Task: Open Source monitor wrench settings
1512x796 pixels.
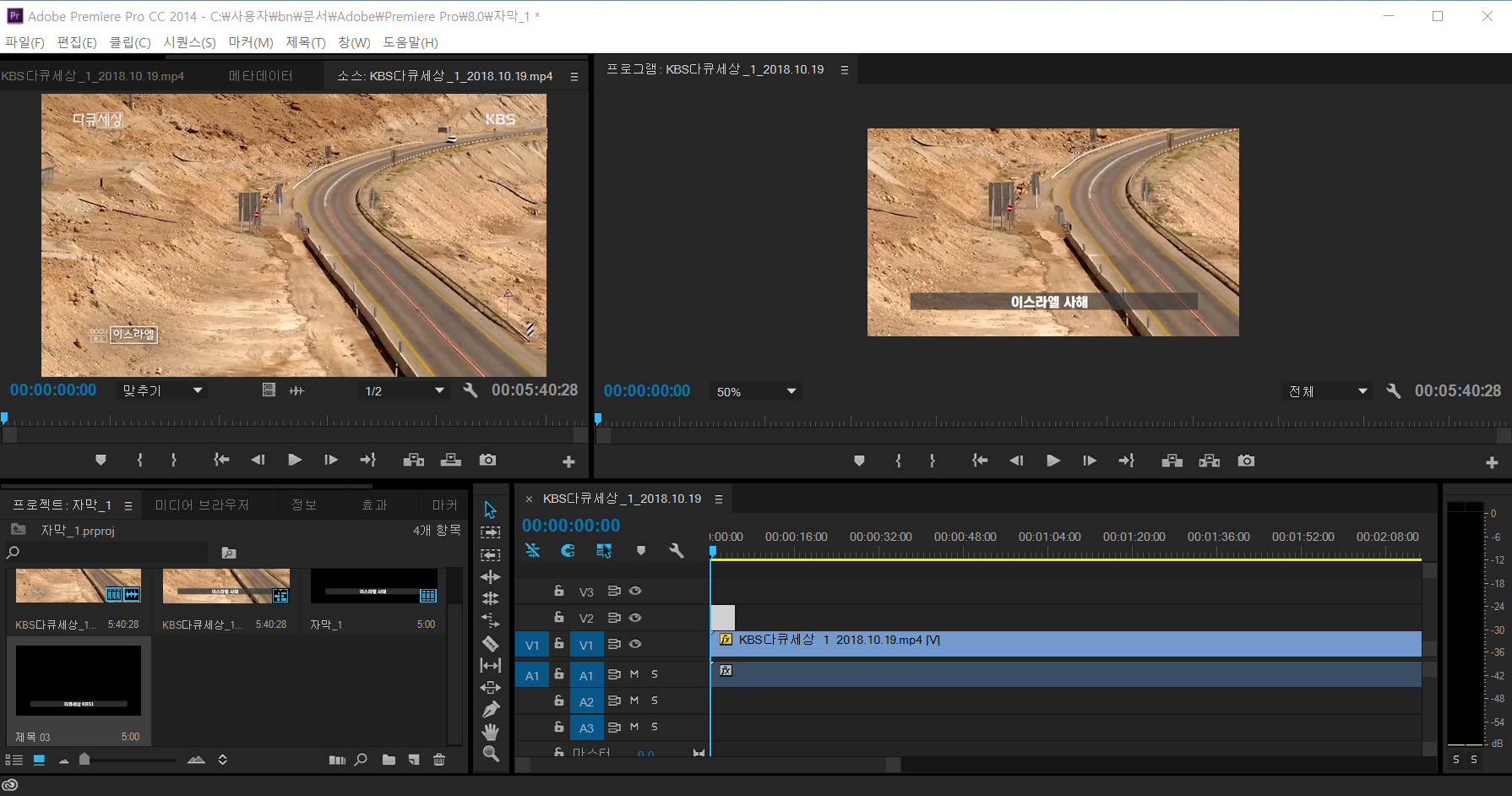Action: [470, 390]
